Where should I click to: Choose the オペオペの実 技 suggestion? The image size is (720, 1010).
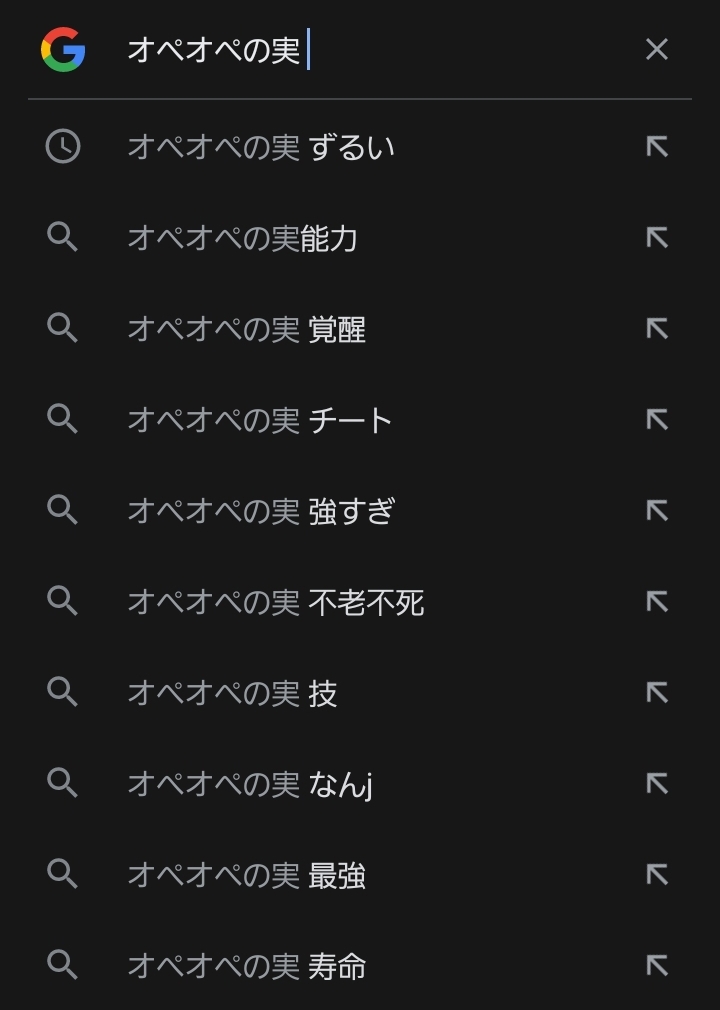pos(232,693)
